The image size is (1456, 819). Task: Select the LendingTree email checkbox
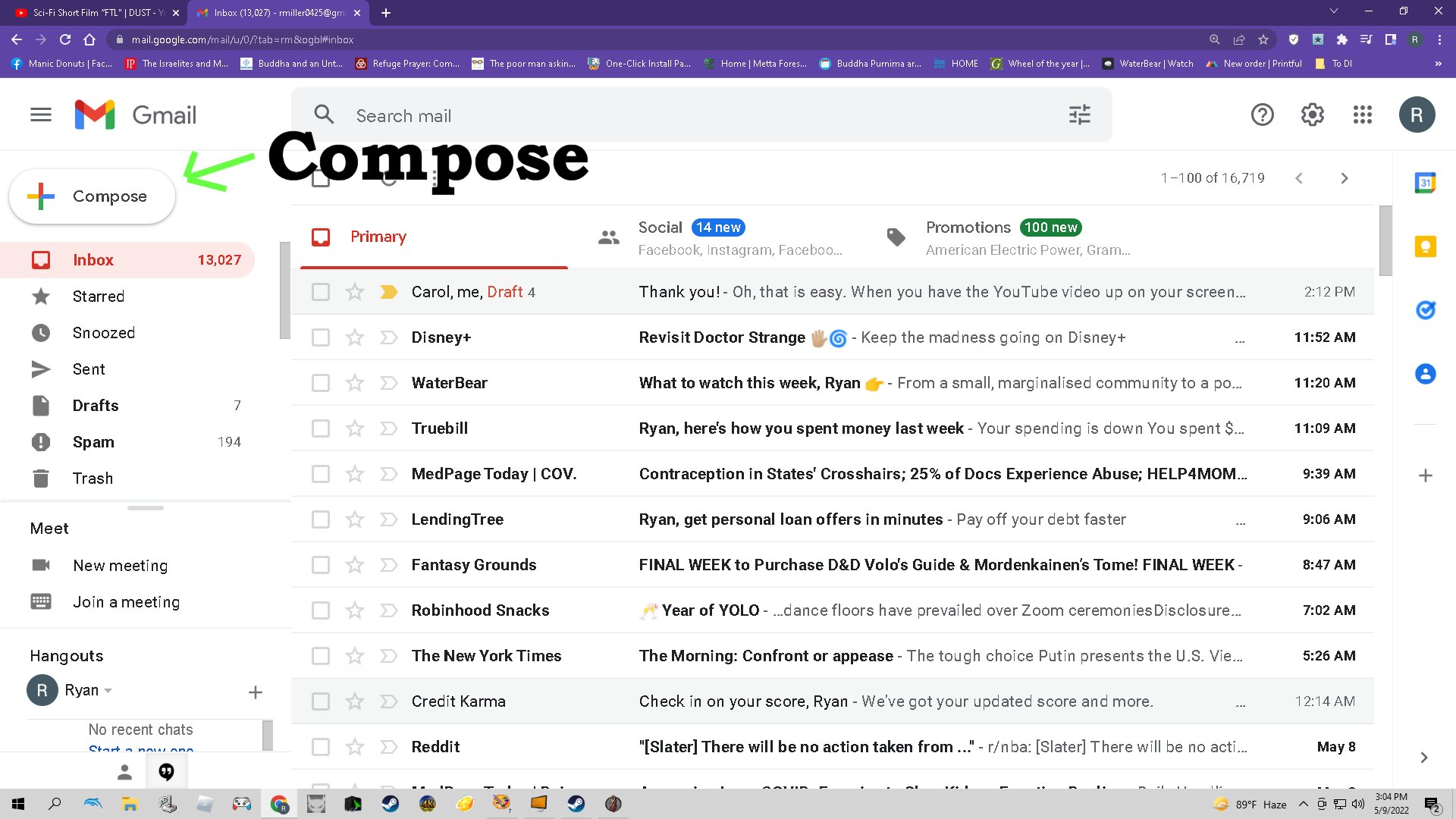(x=321, y=519)
